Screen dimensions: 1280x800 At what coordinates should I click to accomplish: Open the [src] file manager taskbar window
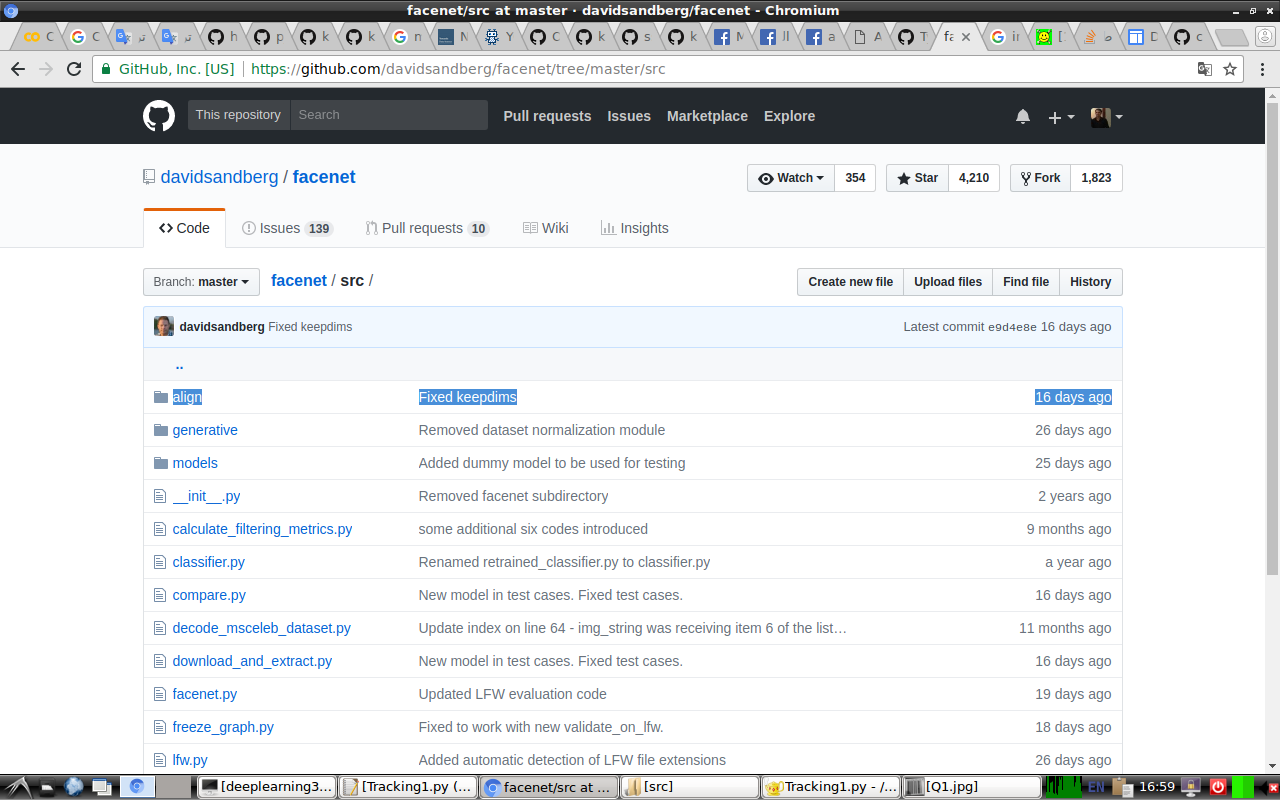[689, 787]
